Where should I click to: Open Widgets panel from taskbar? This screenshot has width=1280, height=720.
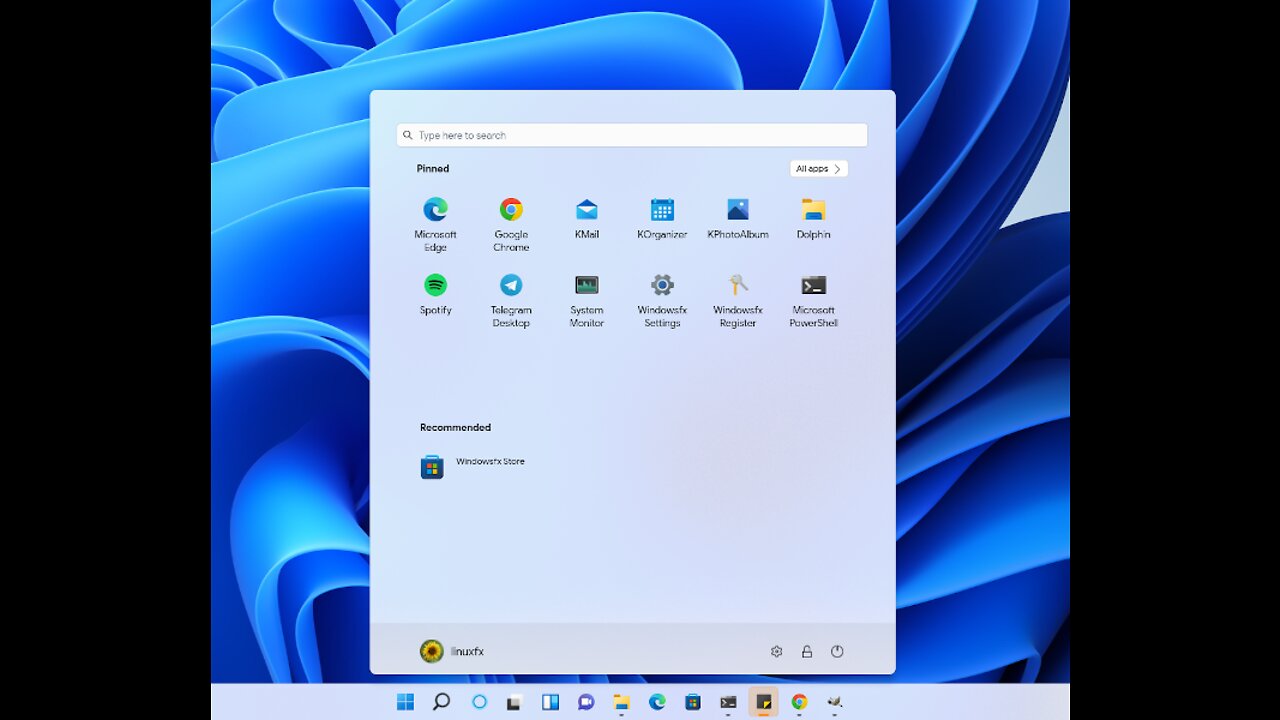point(550,702)
